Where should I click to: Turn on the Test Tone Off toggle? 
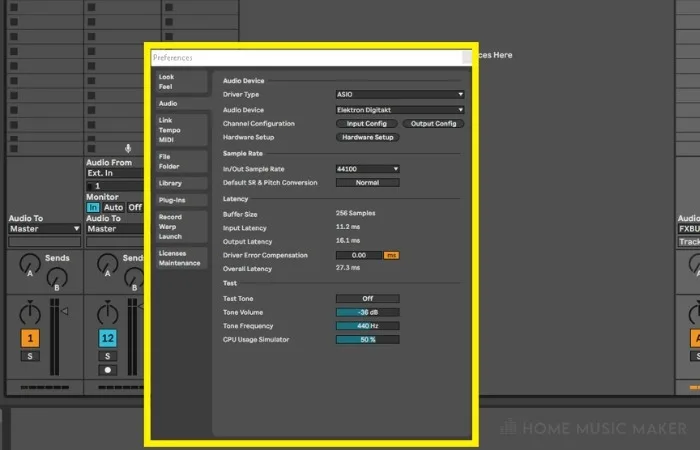tap(367, 299)
